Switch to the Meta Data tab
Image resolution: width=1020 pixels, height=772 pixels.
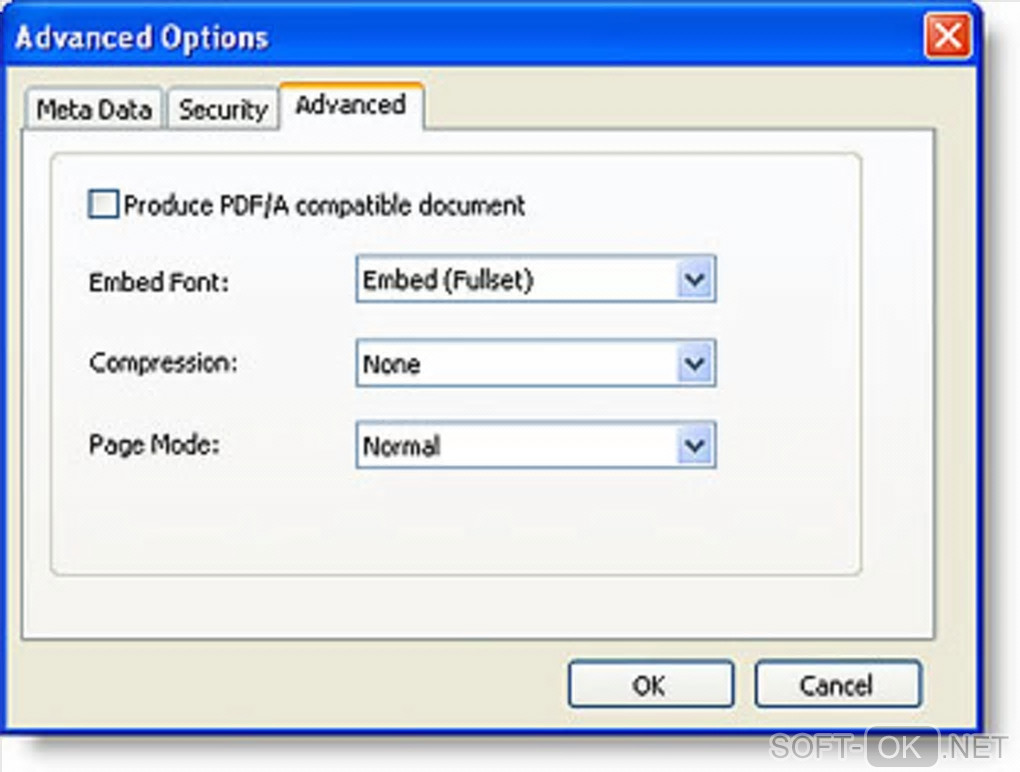94,109
